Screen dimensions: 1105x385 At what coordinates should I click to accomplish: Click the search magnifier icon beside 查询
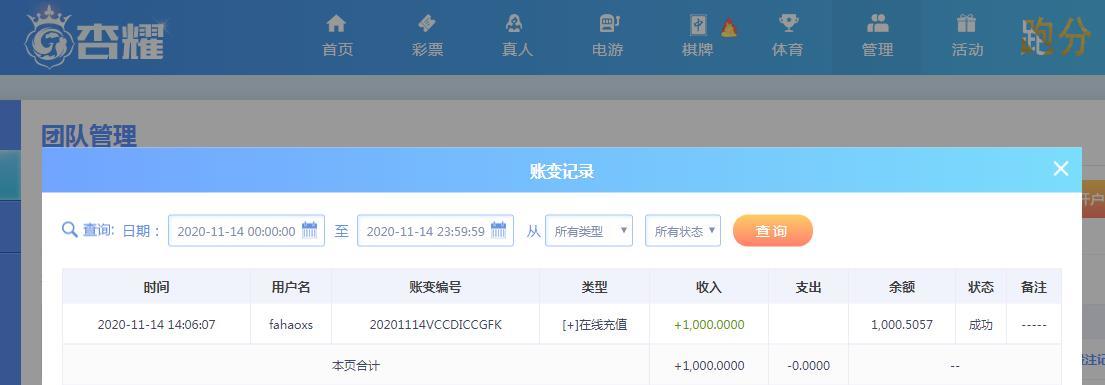pyautogui.click(x=70, y=230)
